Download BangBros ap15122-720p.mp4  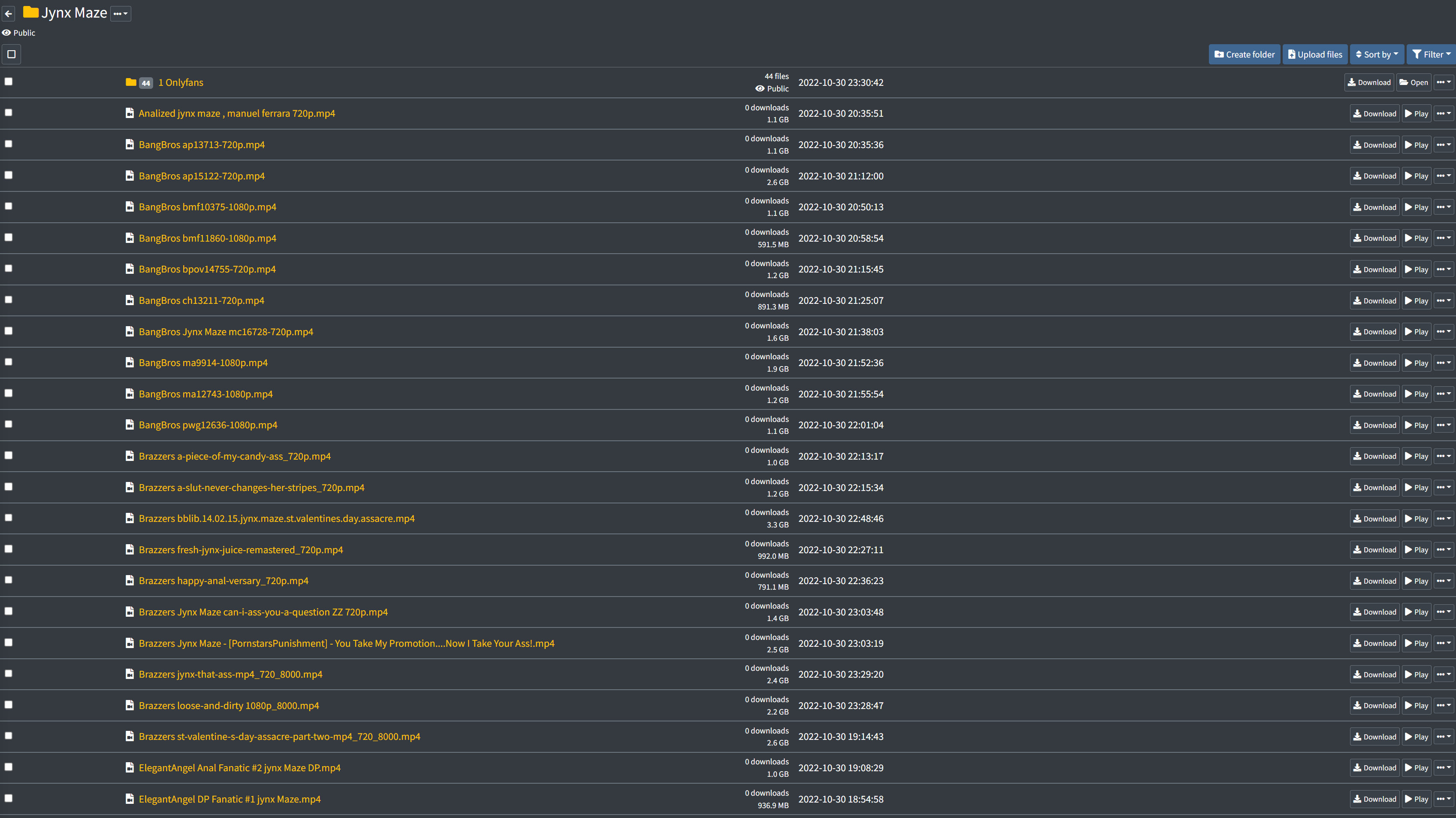[x=1374, y=176]
